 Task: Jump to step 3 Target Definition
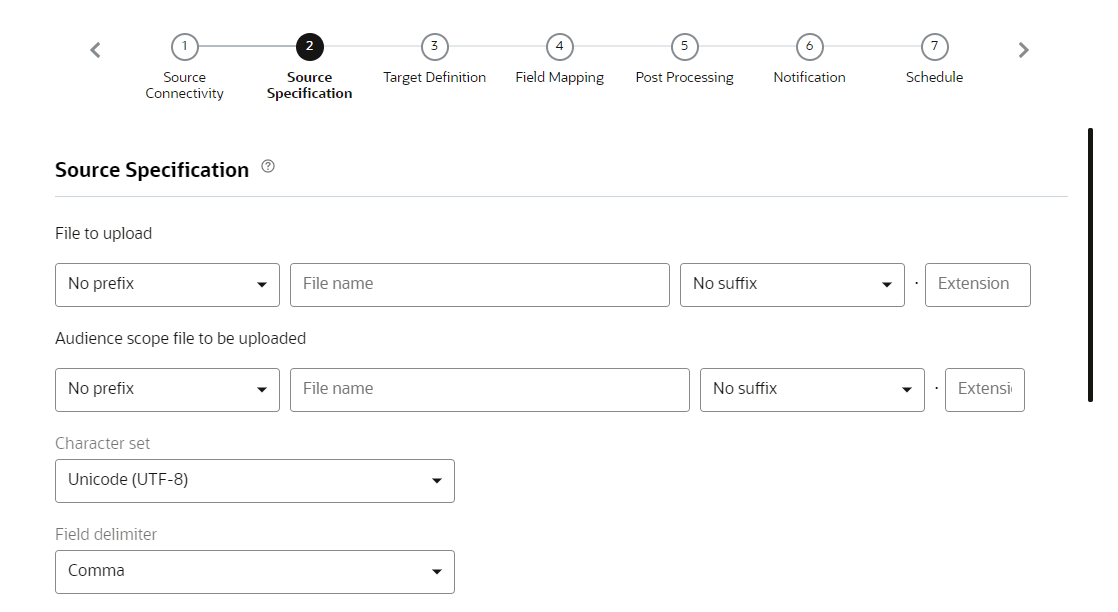(434, 47)
